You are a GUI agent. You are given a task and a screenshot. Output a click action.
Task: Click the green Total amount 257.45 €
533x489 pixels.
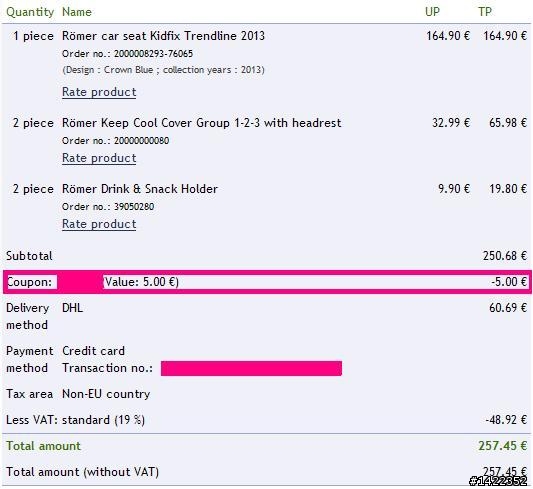502,446
